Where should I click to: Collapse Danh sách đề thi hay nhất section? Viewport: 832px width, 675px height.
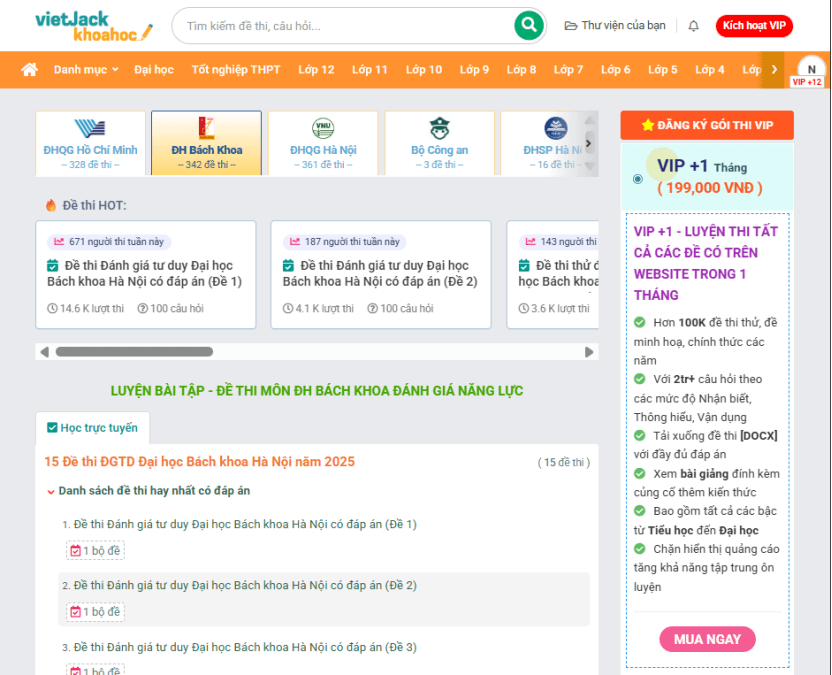(51, 491)
